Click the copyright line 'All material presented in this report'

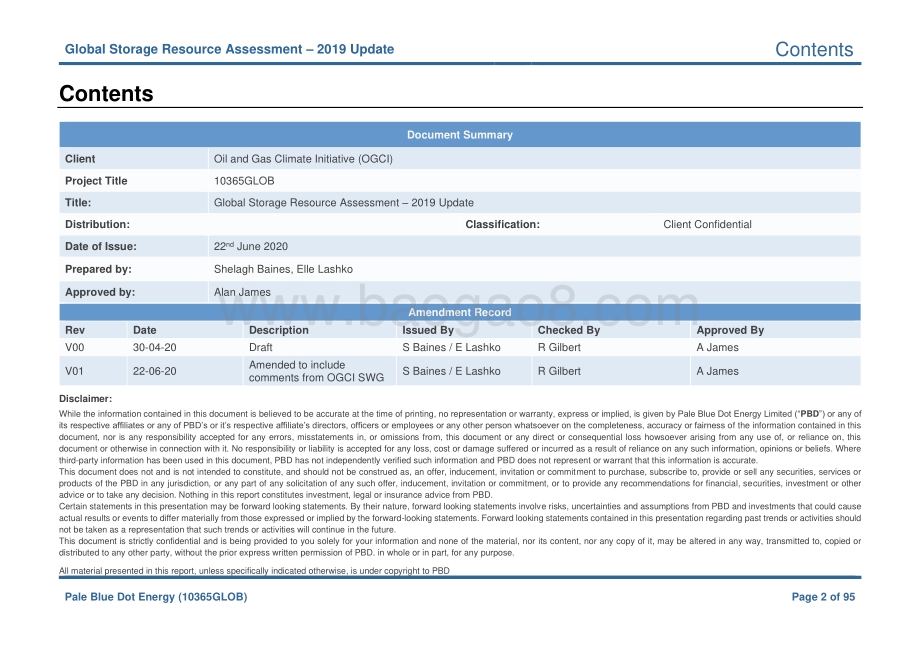click(x=254, y=571)
